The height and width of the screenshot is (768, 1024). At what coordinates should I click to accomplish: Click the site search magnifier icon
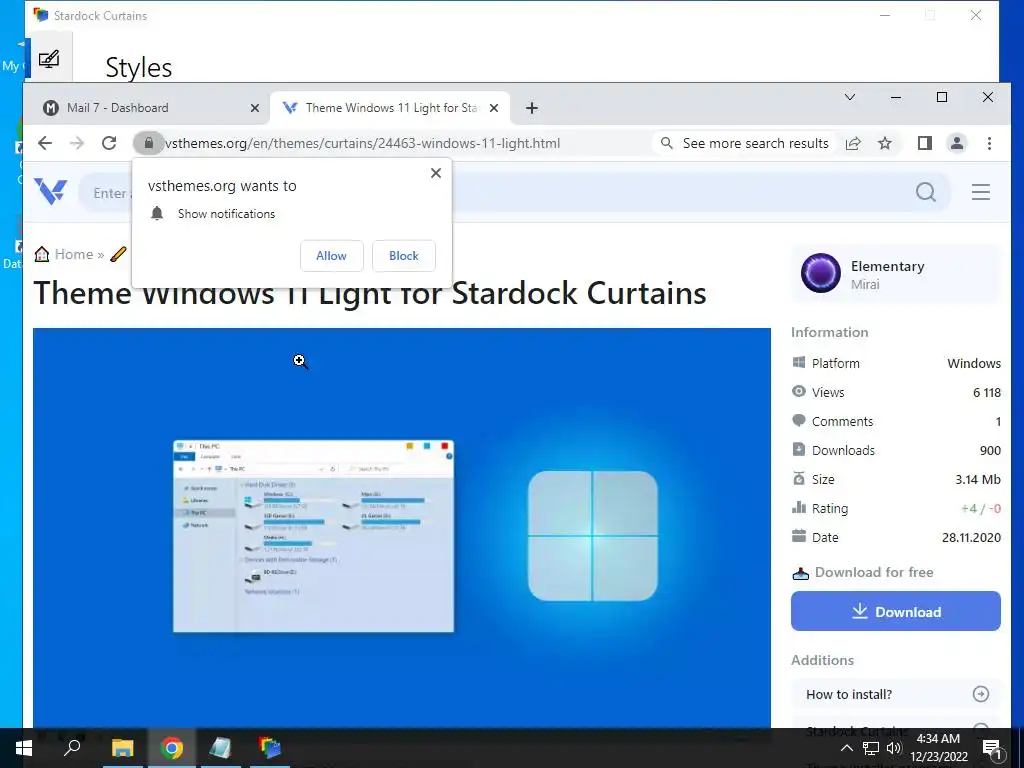click(925, 192)
